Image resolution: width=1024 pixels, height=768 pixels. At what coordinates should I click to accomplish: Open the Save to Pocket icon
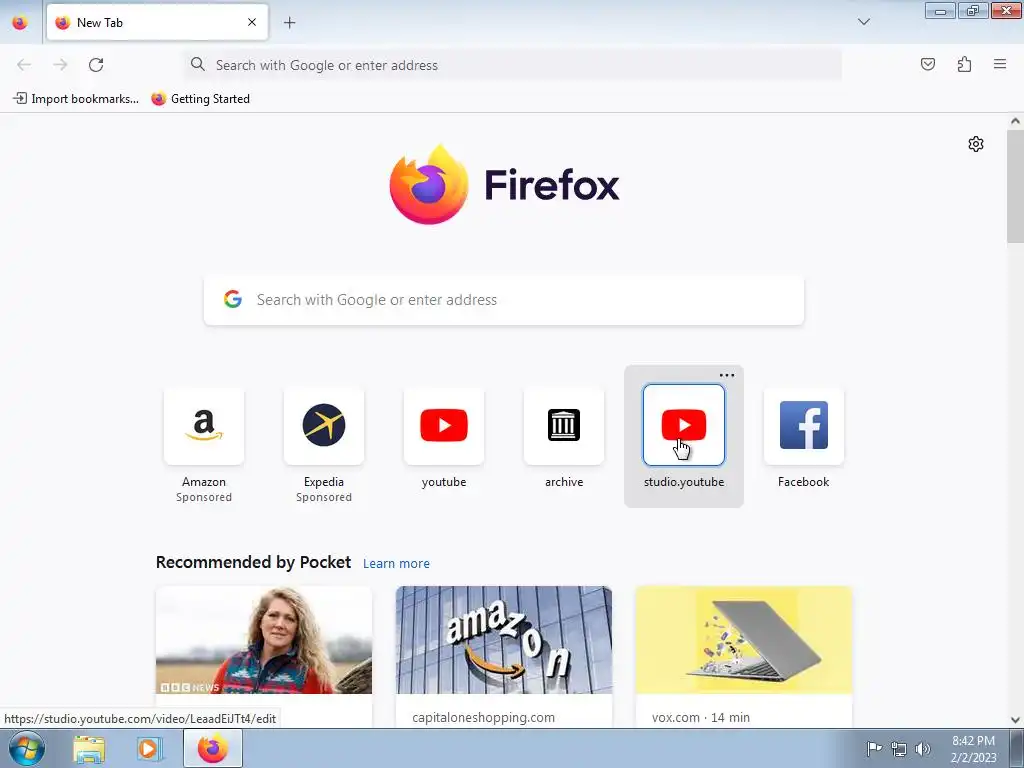click(927, 64)
